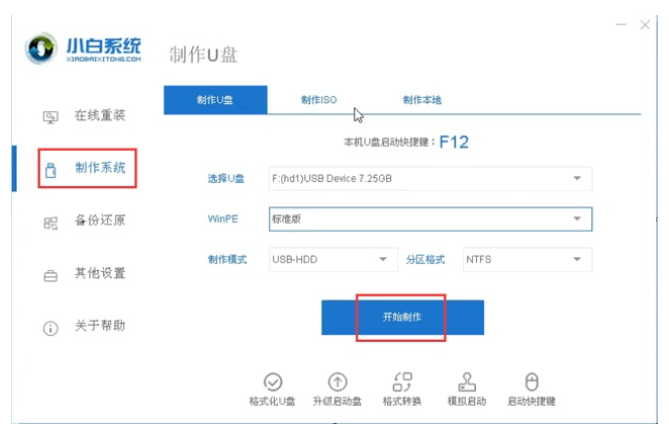The width and height of the screenshot is (669, 432).
Task: Launch the 模拟启动 joystick icon
Action: tap(467, 382)
